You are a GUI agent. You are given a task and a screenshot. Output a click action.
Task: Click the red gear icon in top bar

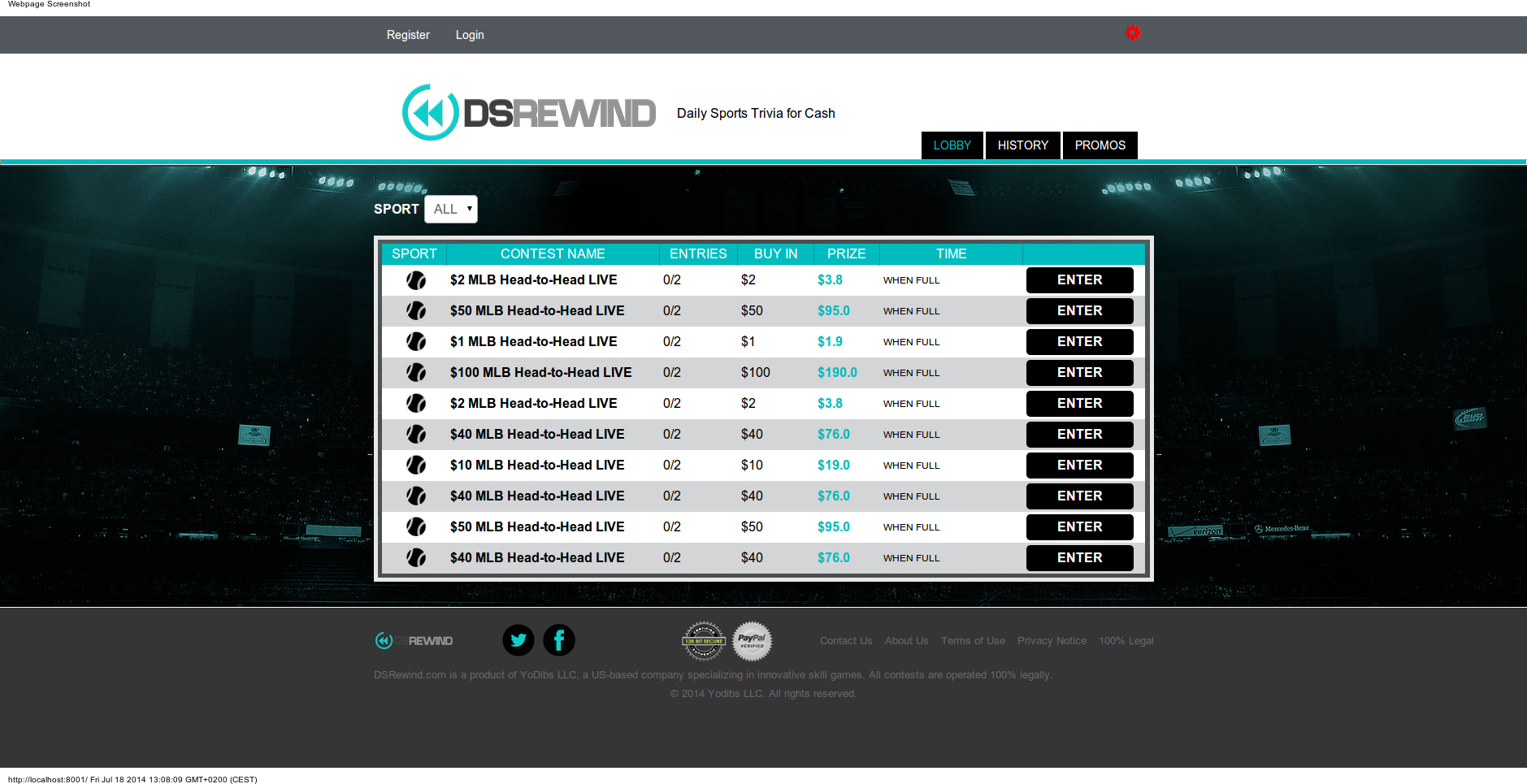pos(1133,32)
